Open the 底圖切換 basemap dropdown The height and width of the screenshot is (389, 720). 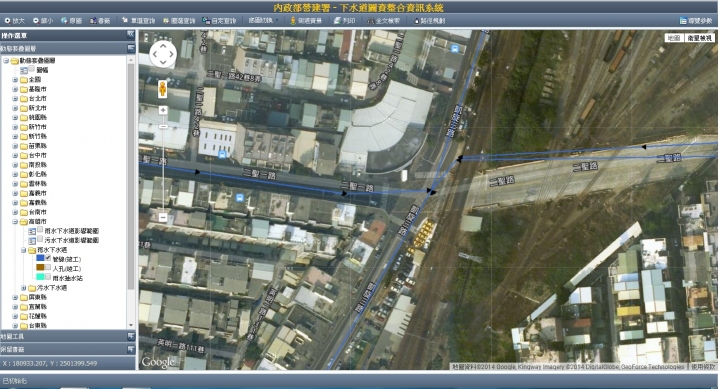pos(263,21)
